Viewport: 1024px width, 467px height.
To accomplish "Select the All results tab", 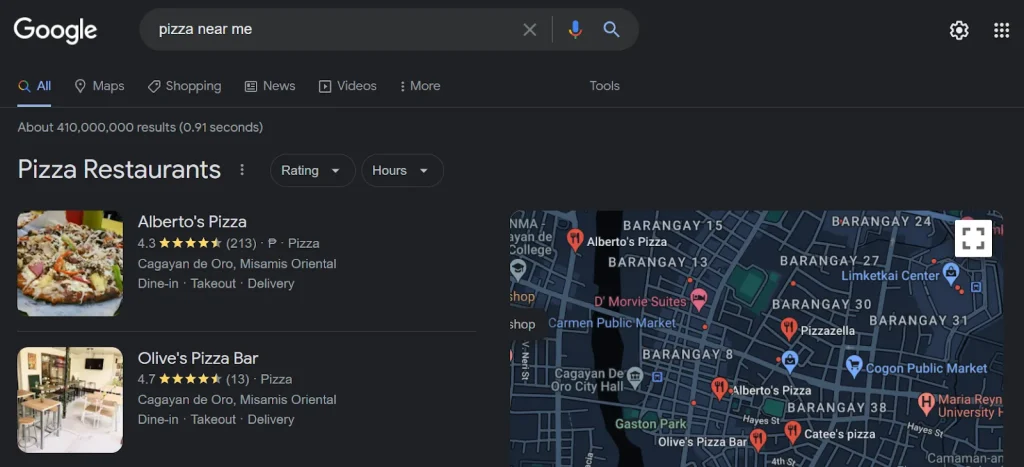I will [35, 86].
